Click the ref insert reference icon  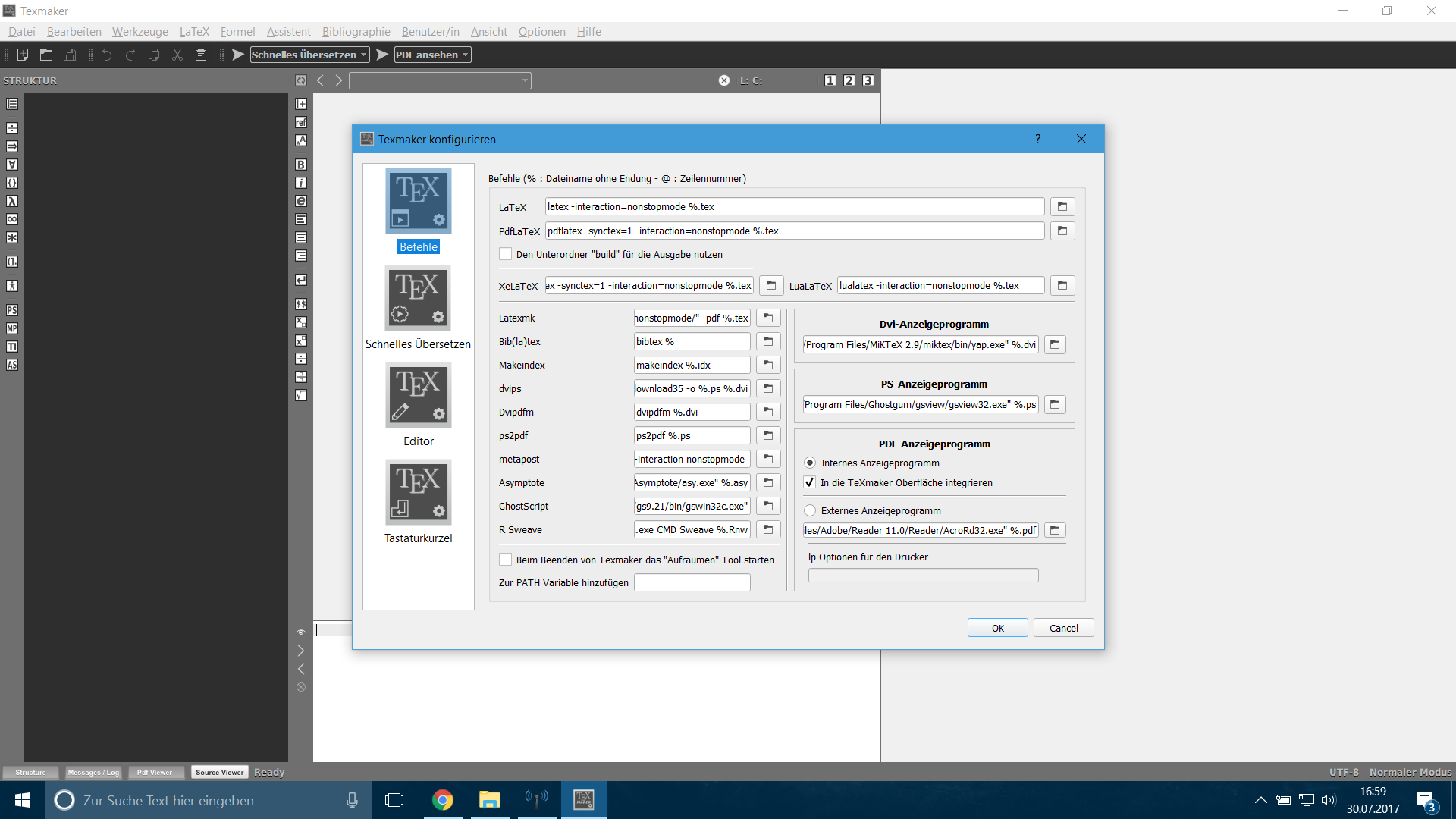tap(301, 122)
